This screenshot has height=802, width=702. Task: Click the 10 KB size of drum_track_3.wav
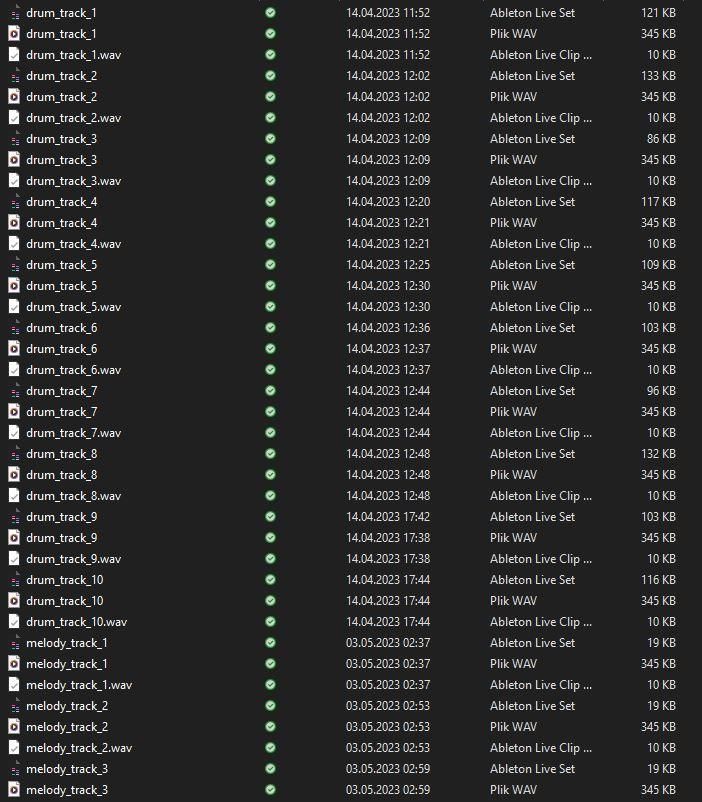[661, 181]
